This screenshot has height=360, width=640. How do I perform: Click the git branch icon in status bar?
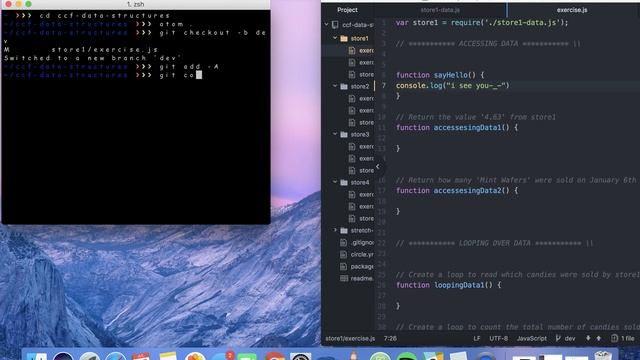(558, 338)
